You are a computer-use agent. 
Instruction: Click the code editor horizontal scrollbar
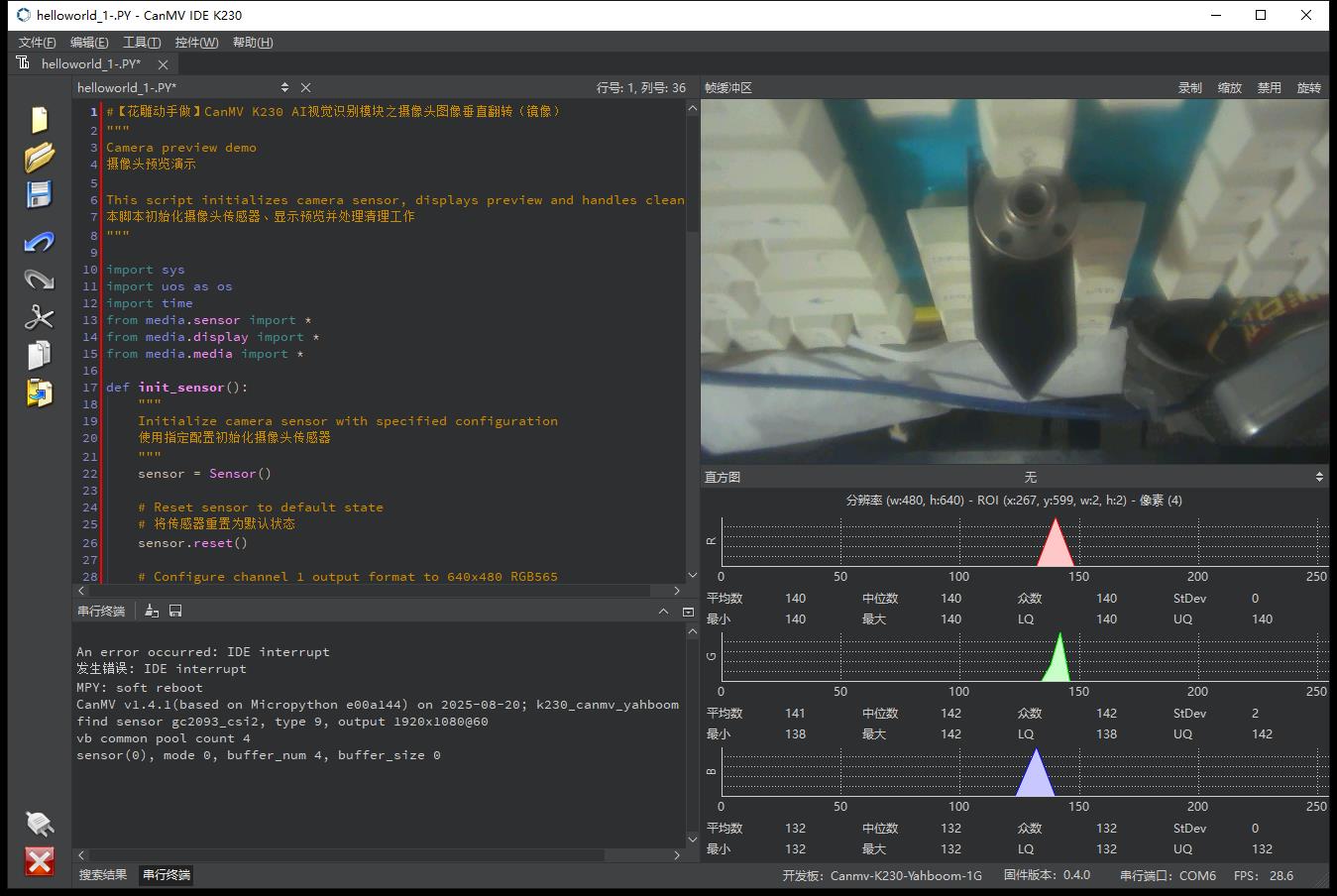pos(377,590)
